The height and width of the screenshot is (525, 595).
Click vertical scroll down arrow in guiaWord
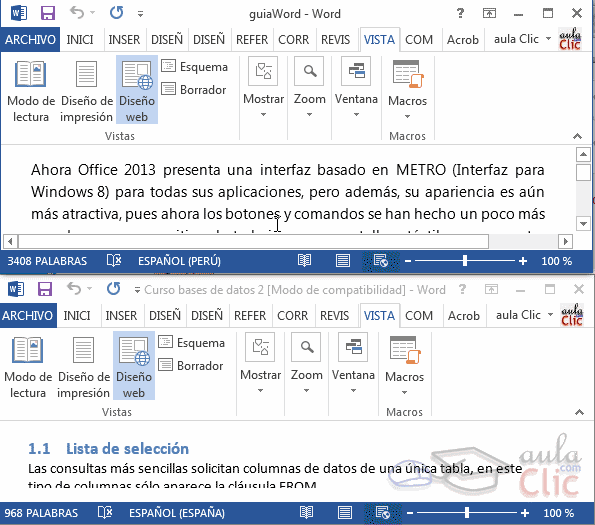click(x=583, y=224)
